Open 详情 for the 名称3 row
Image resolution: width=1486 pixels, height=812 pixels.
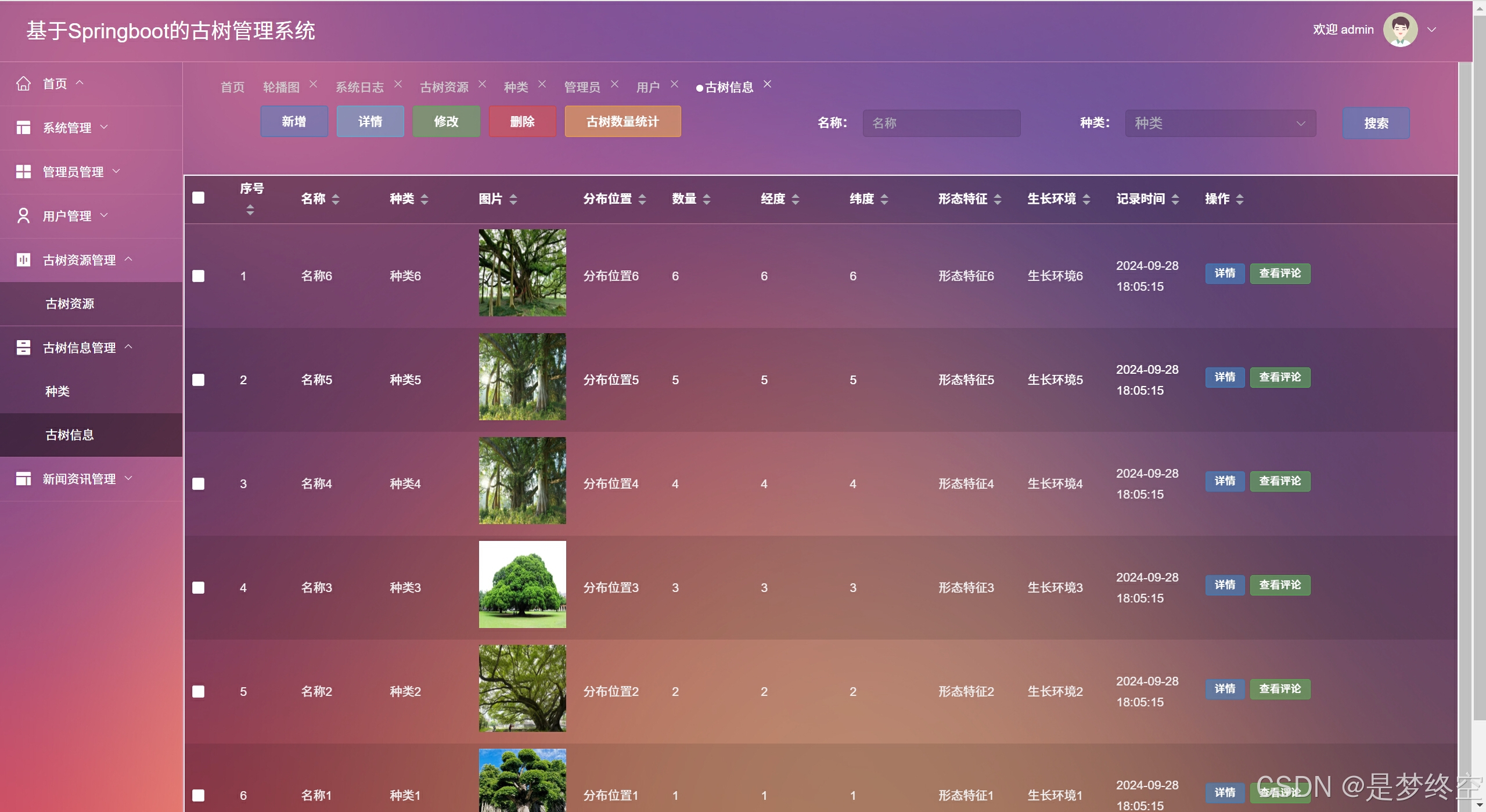pyautogui.click(x=1225, y=585)
